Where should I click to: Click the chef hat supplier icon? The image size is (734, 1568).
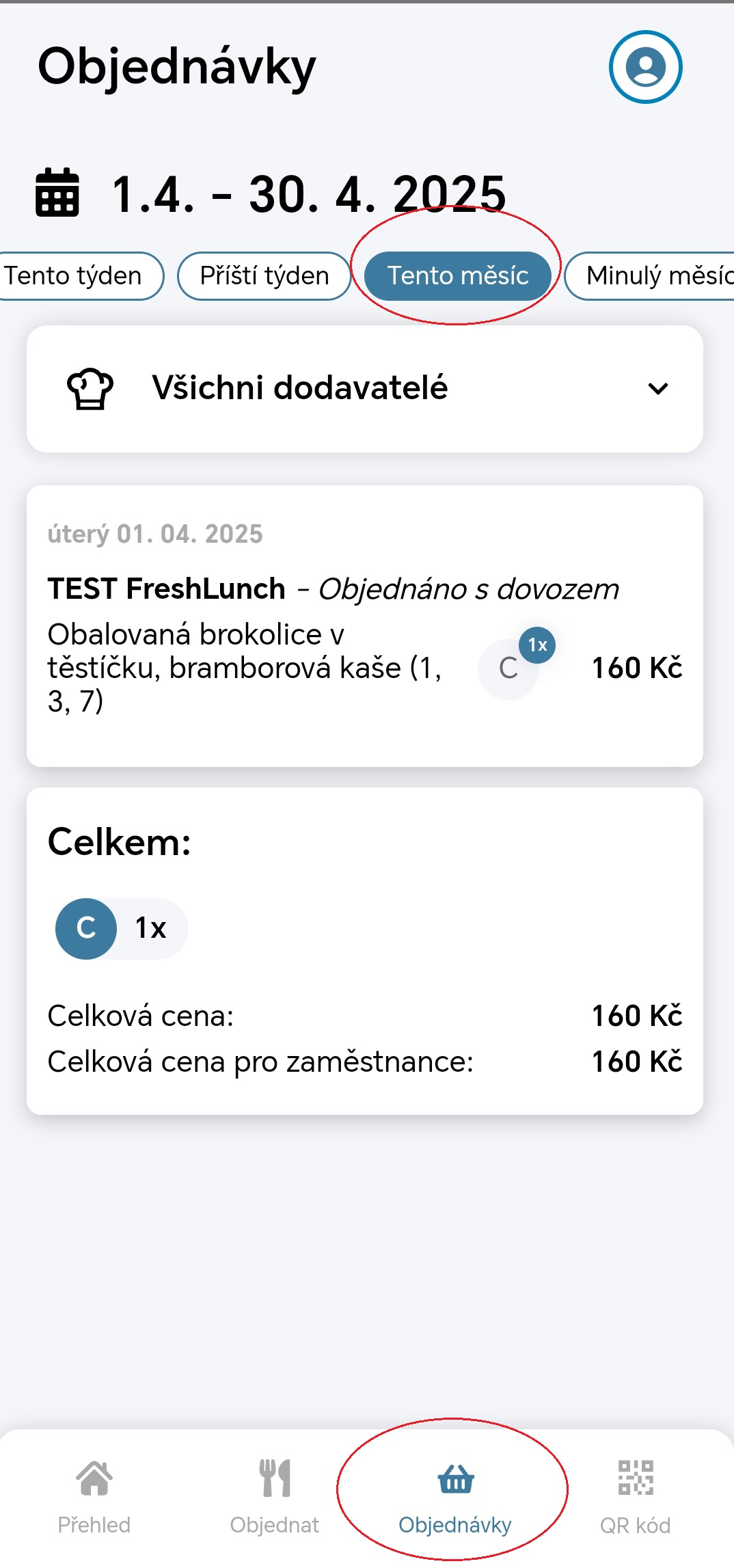pos(90,388)
